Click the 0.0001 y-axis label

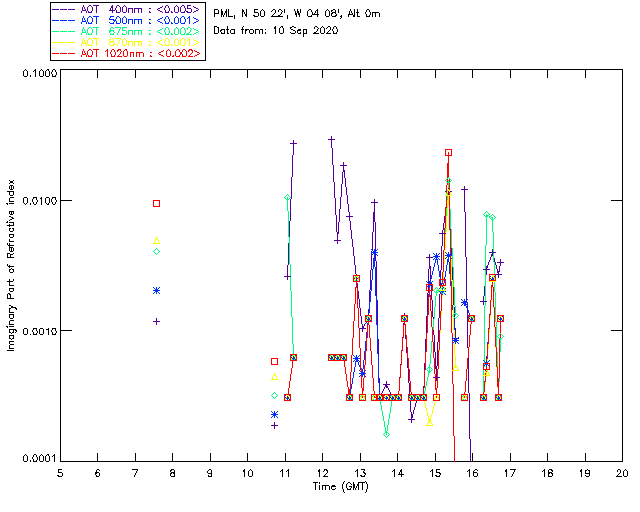click(40, 459)
